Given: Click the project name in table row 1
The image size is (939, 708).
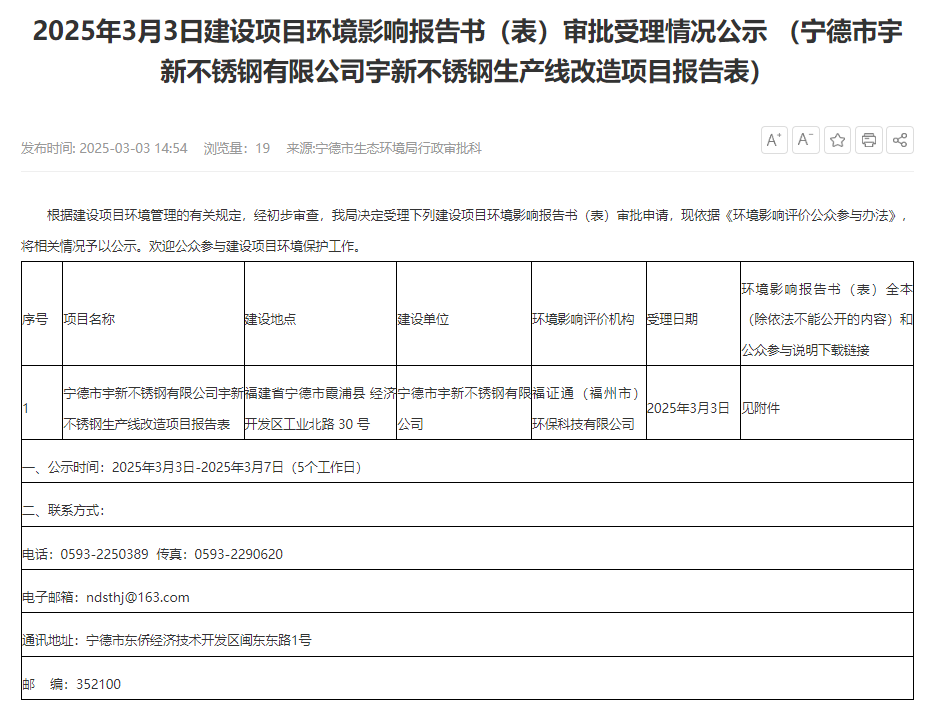Looking at the screenshot, I should pyautogui.click(x=150, y=407).
